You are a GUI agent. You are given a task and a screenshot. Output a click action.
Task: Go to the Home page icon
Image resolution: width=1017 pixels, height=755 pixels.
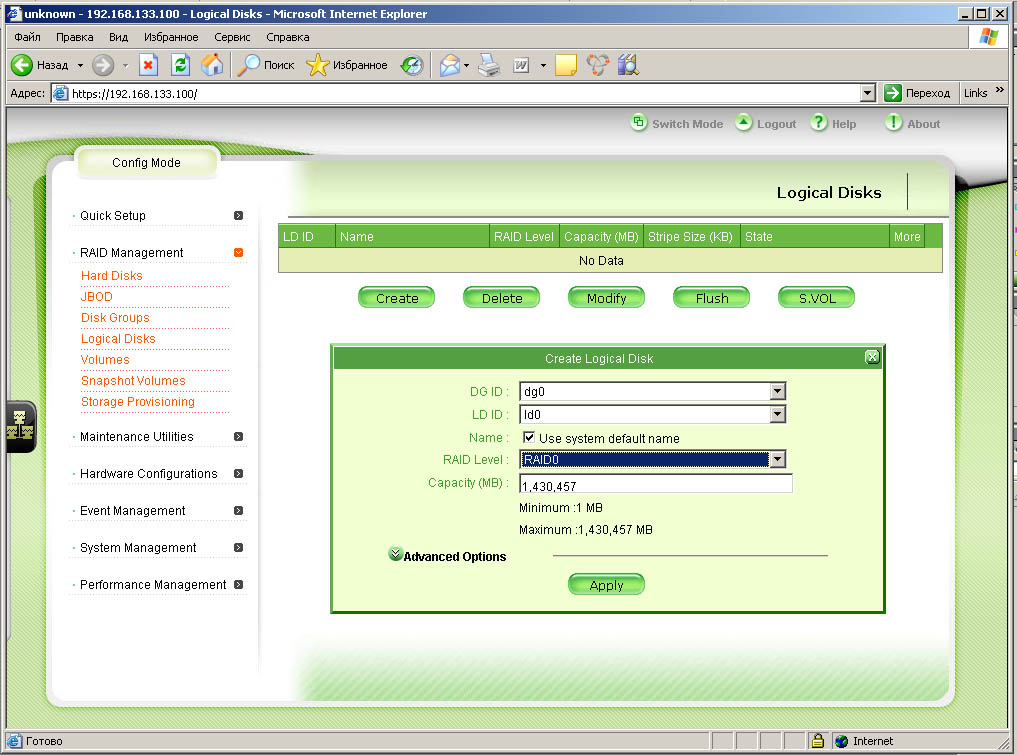pos(211,65)
